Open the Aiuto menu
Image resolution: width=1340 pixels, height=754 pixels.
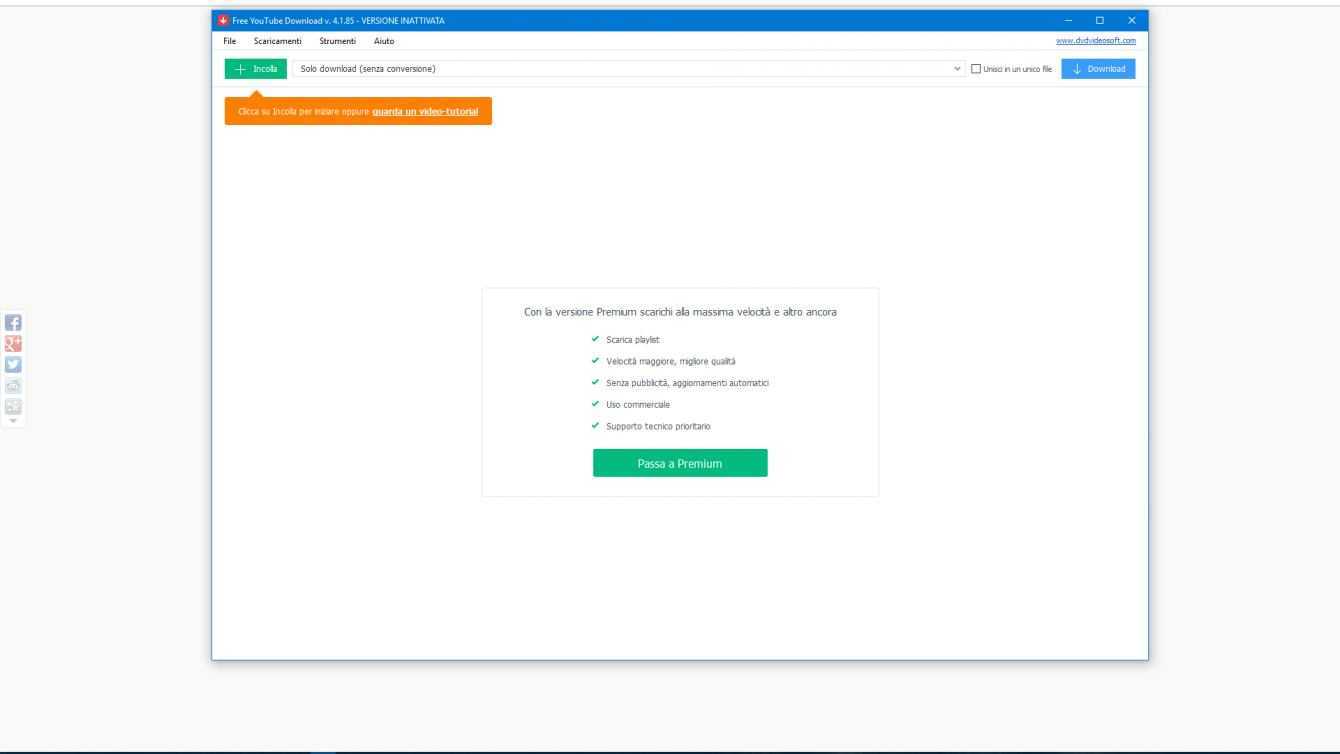click(384, 41)
